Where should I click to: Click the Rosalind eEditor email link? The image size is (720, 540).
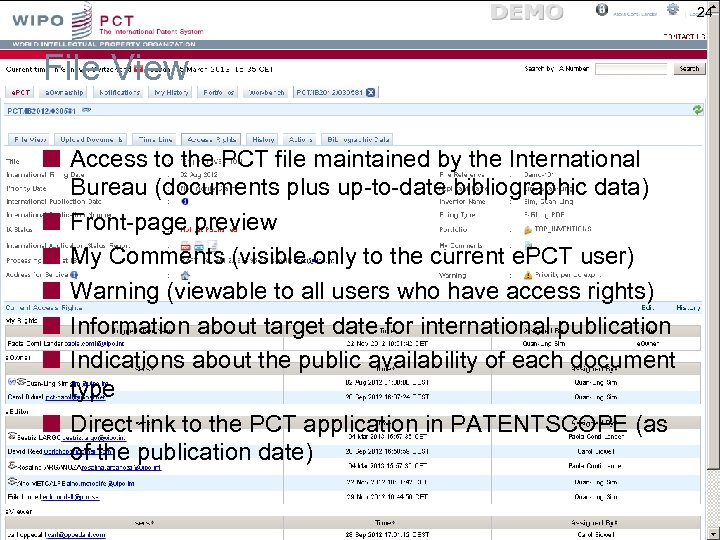click(x=121, y=467)
